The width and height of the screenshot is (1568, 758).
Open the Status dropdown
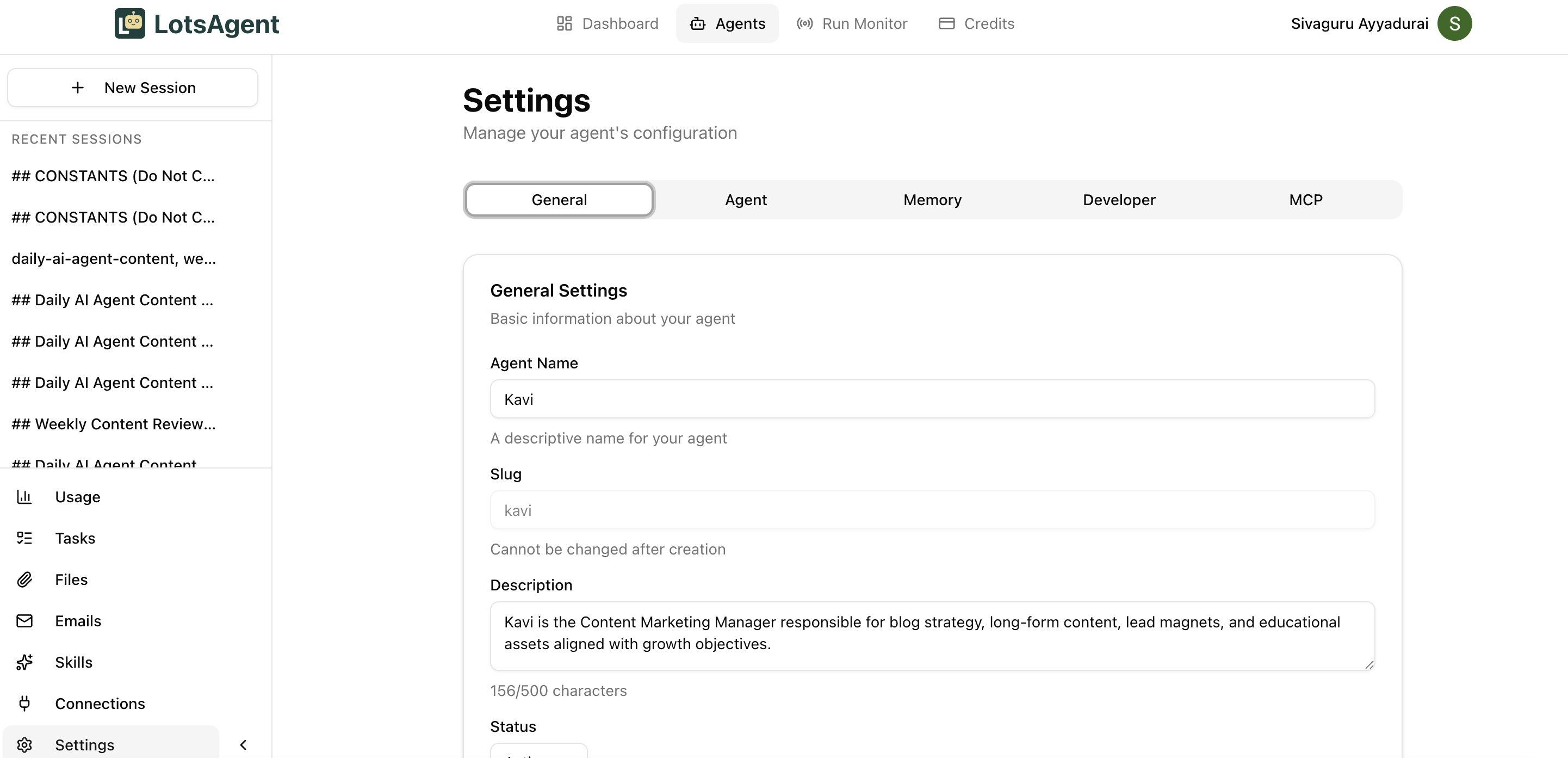(538, 751)
